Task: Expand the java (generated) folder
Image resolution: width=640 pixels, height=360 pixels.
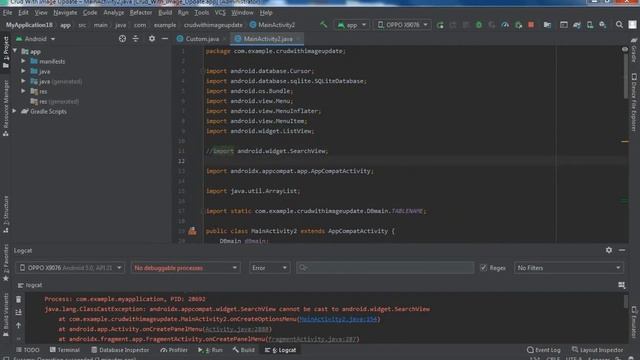Action: coord(23,81)
